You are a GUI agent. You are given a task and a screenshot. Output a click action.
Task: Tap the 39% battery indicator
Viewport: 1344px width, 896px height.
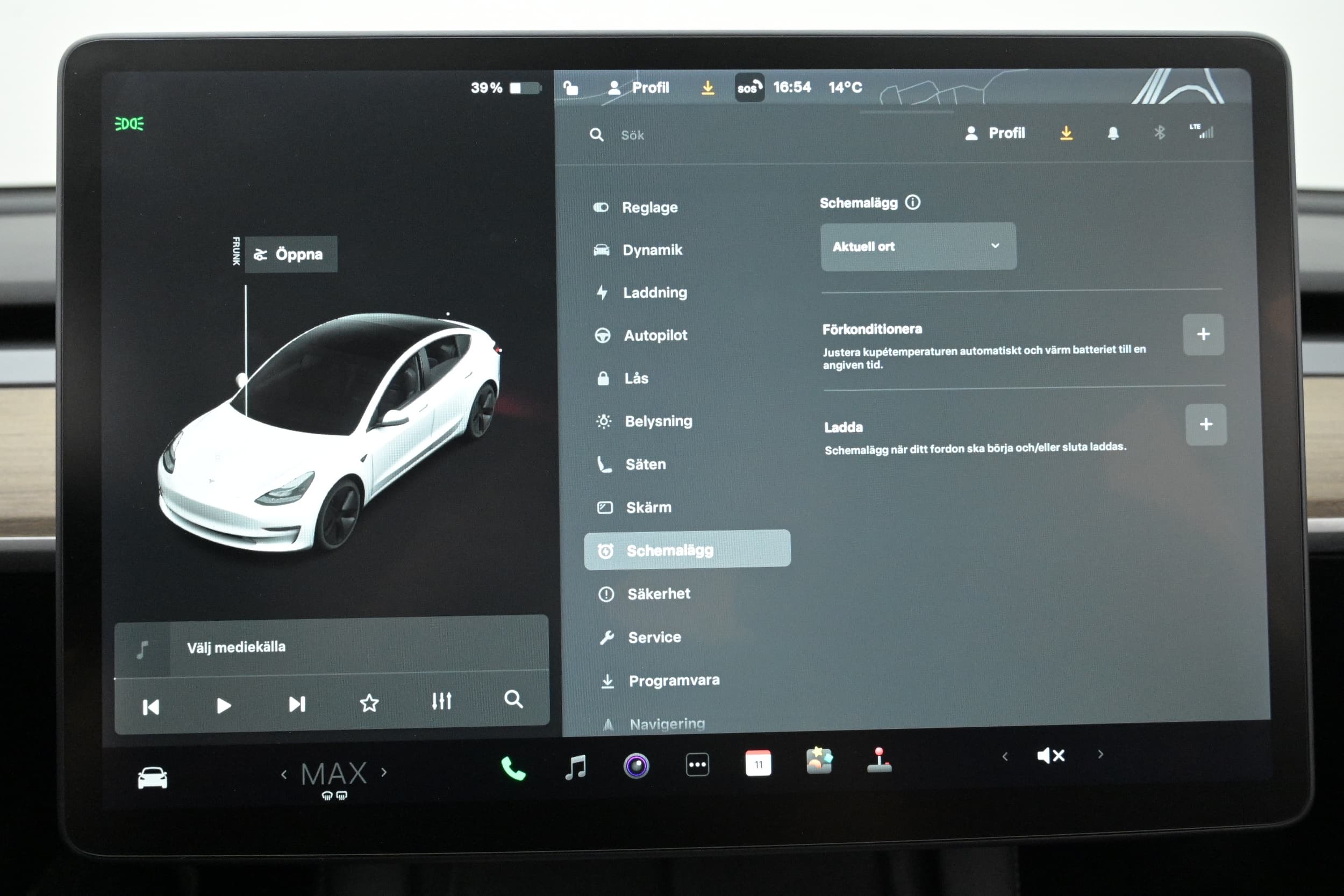(506, 88)
